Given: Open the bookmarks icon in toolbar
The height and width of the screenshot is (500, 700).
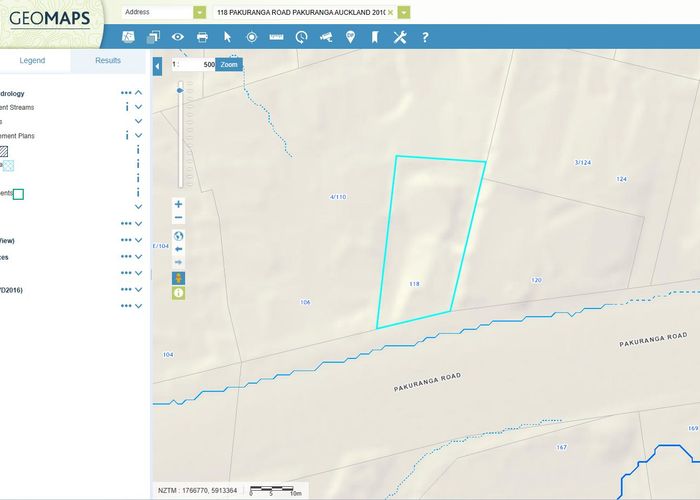Looking at the screenshot, I should [375, 37].
